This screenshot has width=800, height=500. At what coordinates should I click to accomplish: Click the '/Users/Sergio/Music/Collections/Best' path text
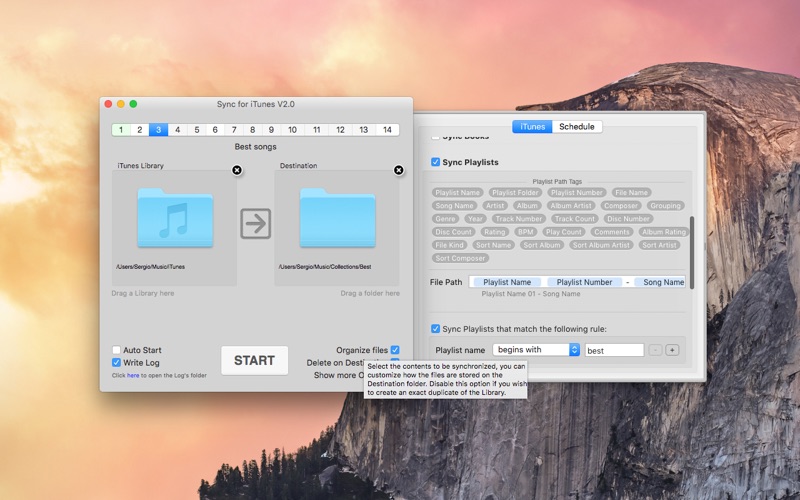(x=325, y=267)
